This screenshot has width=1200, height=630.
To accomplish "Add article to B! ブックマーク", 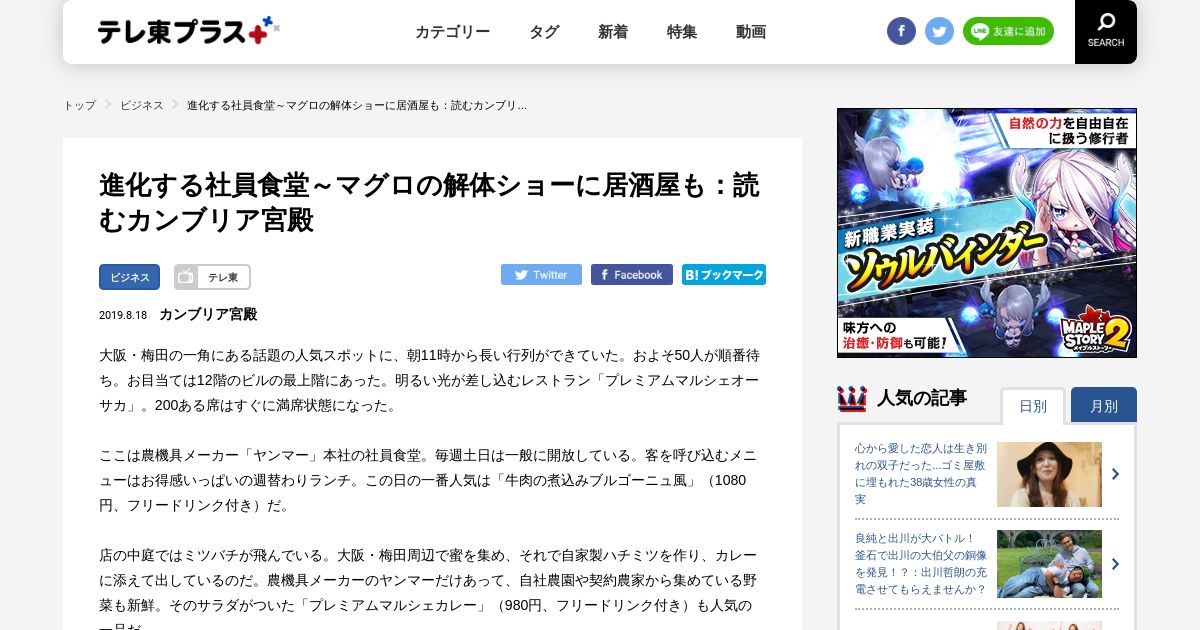I will tap(724, 275).
